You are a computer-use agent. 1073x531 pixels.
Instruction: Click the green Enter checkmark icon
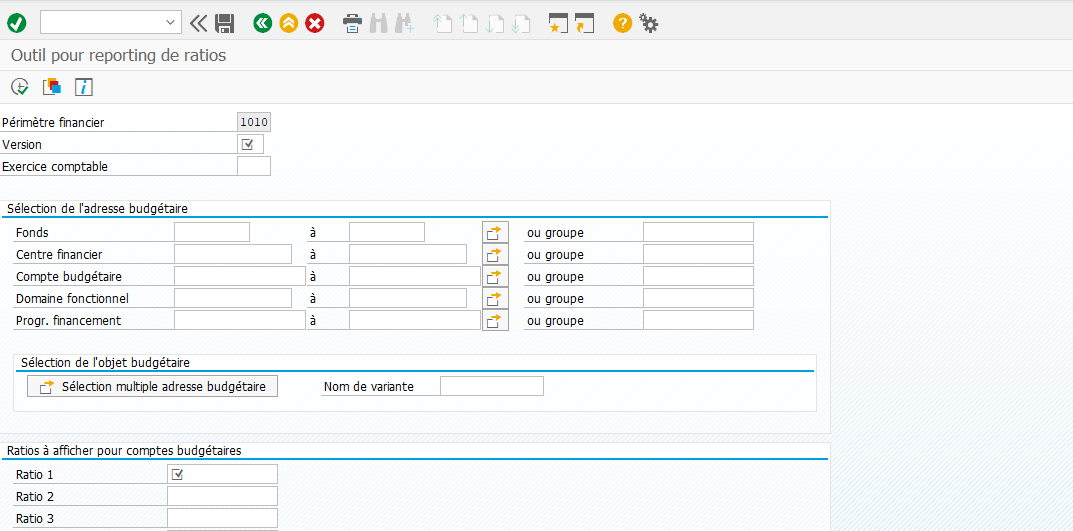click(x=16, y=22)
